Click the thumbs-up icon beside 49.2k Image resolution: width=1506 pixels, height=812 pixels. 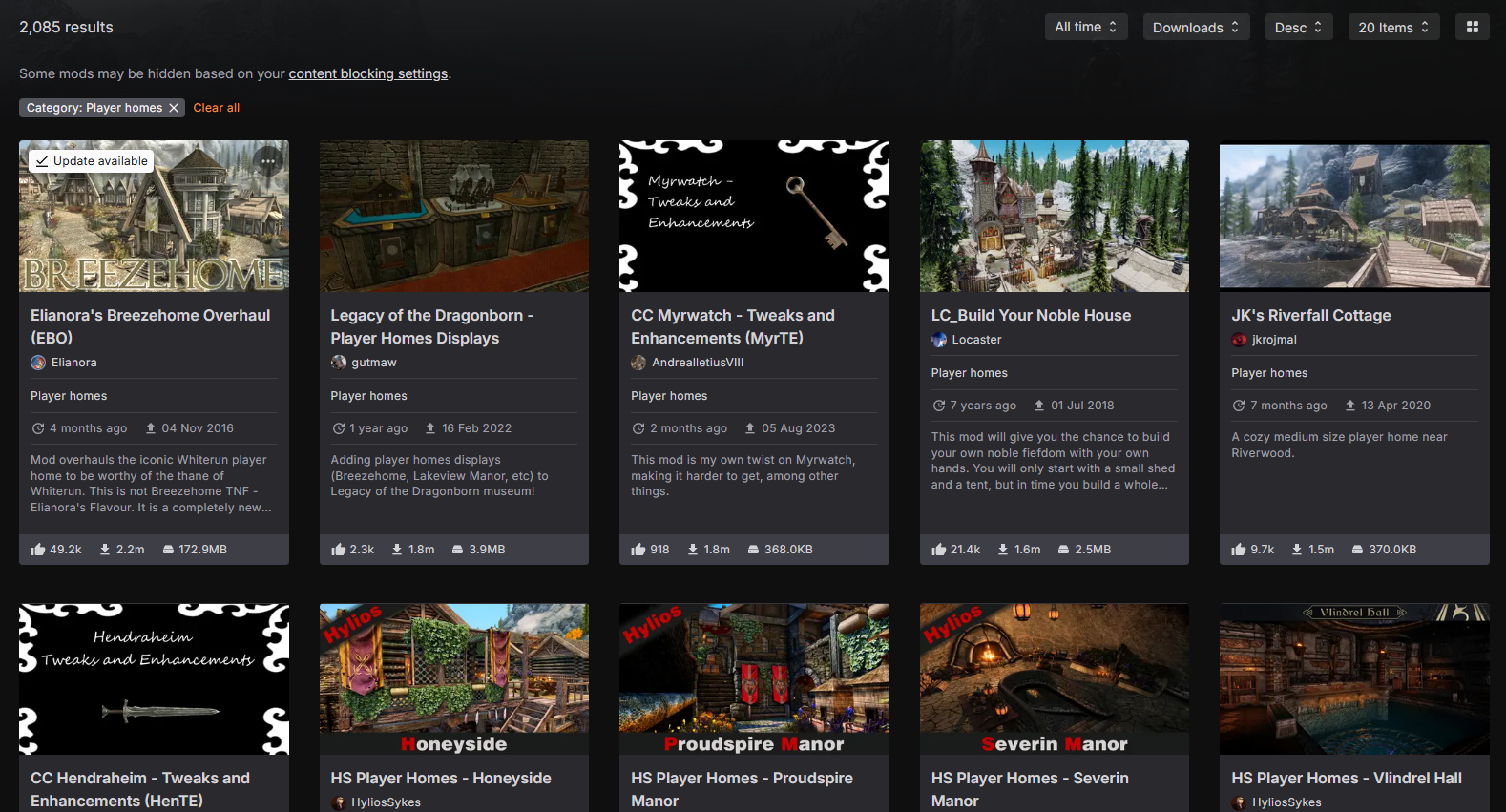(38, 550)
